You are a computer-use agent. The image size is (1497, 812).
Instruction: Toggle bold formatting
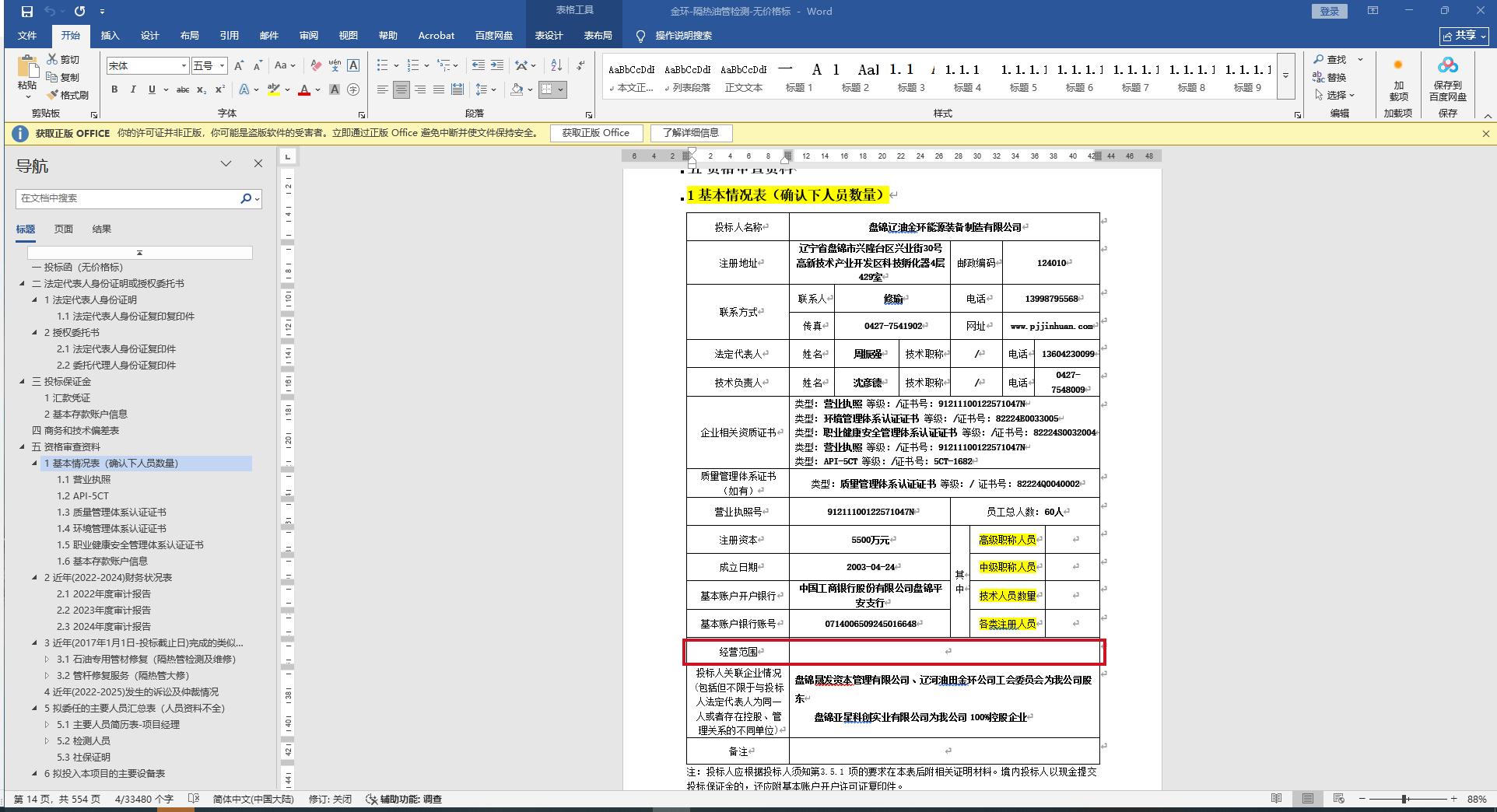114,89
